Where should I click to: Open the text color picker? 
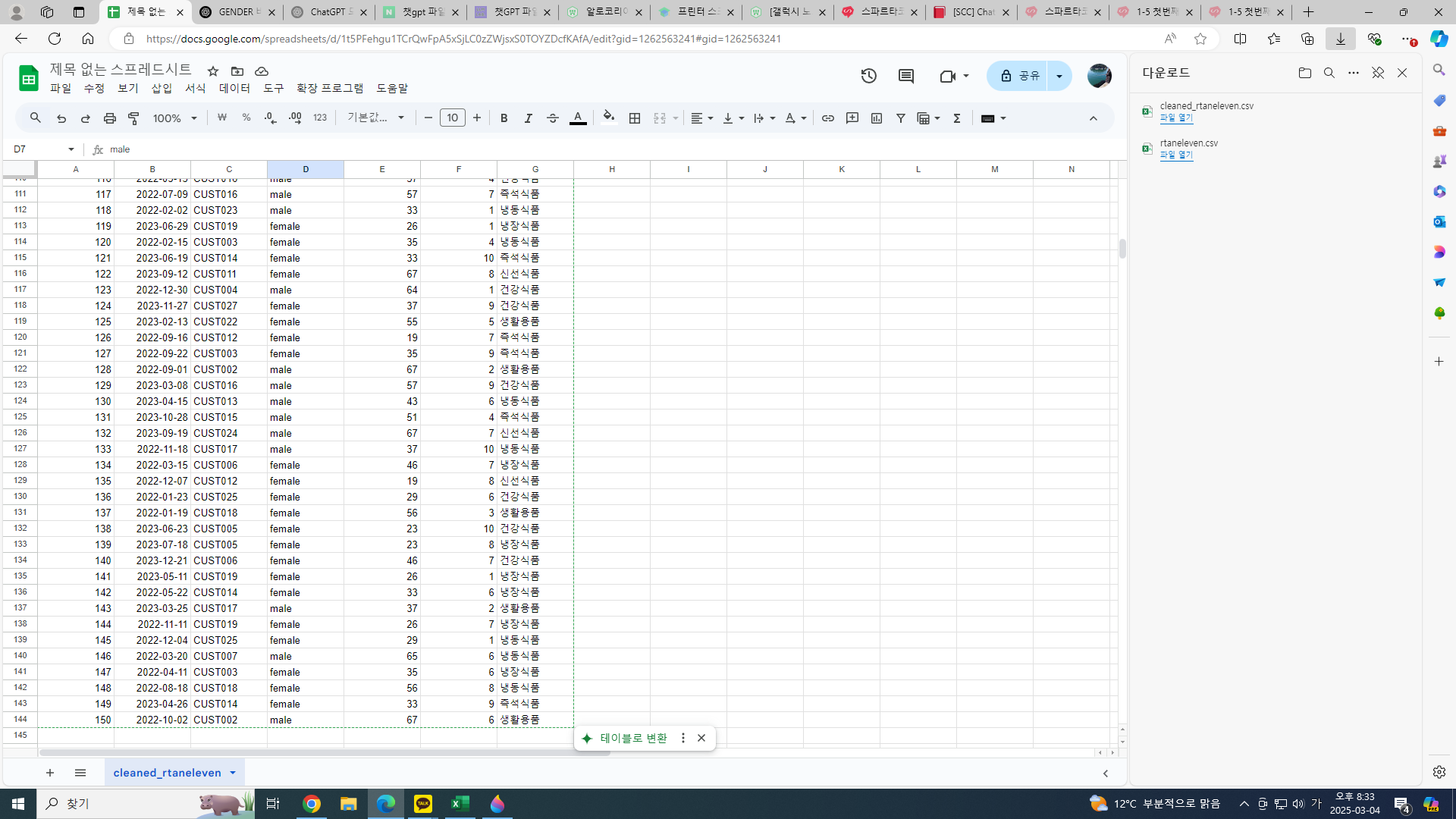pos(578,118)
